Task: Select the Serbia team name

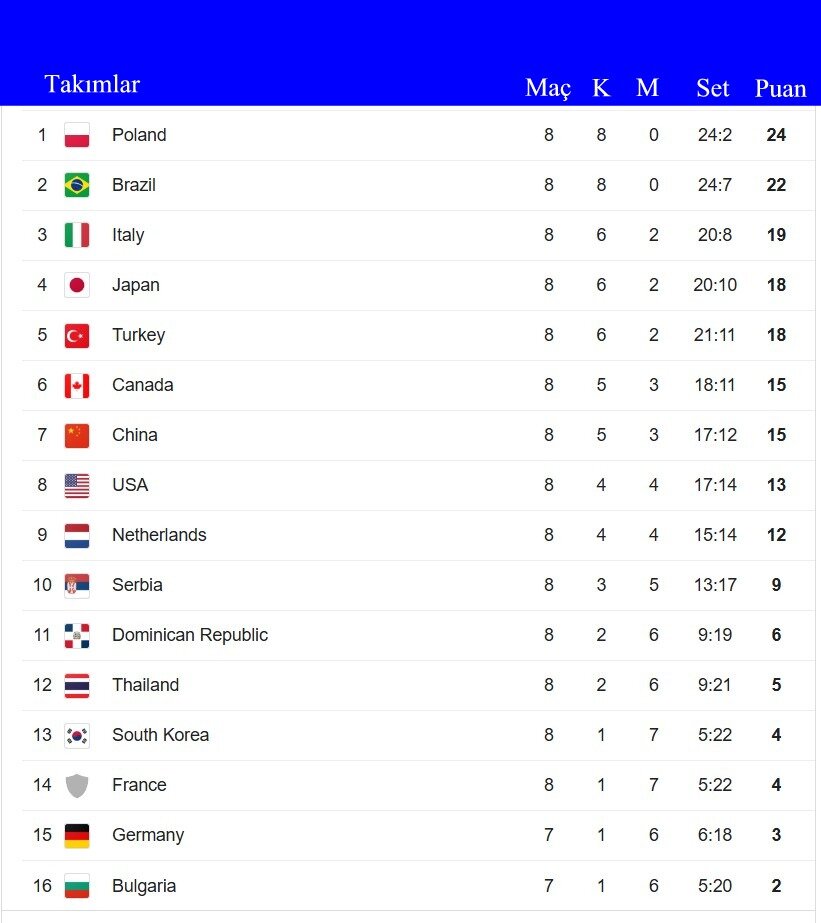Action: [x=137, y=585]
